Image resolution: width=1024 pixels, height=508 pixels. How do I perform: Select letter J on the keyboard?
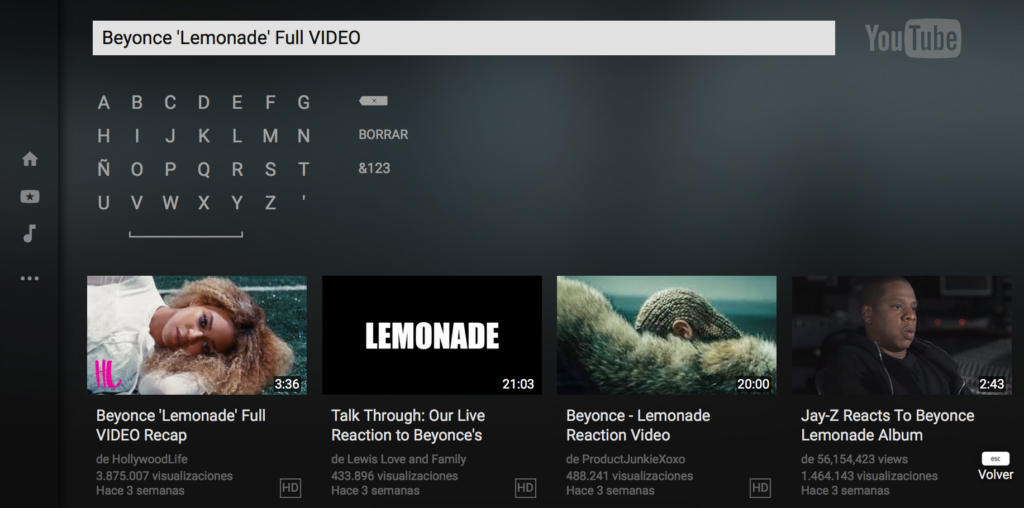tap(170, 136)
